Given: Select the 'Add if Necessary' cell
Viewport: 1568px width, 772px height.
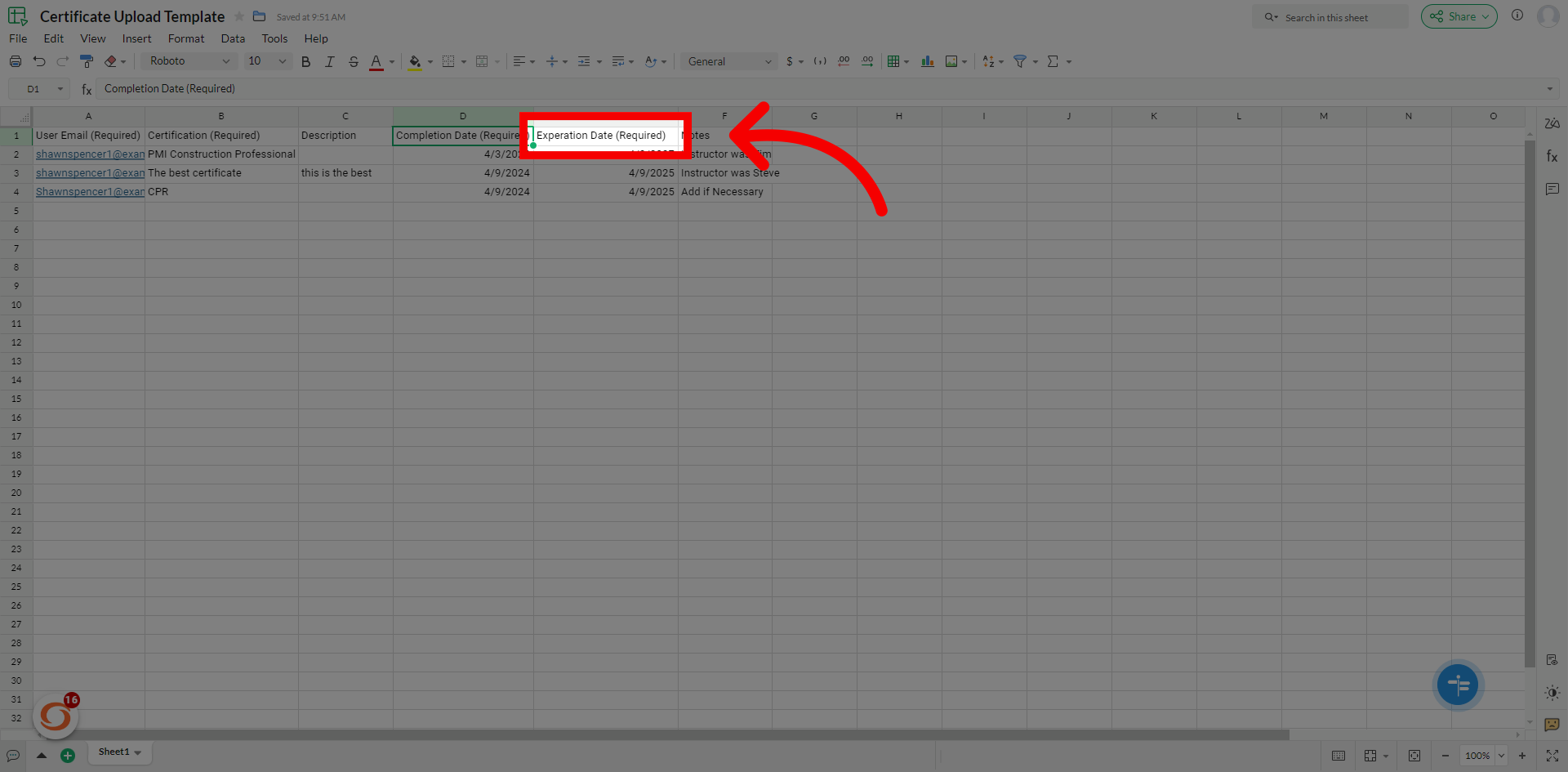Looking at the screenshot, I should tap(724, 192).
